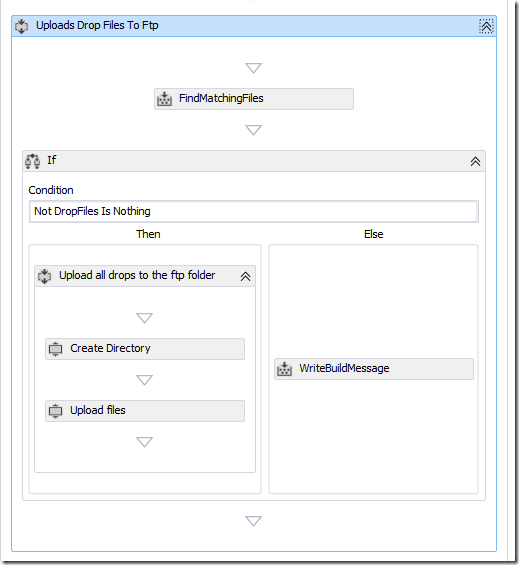Click the Then branch label
The height and width of the screenshot is (565, 519).
(x=148, y=234)
